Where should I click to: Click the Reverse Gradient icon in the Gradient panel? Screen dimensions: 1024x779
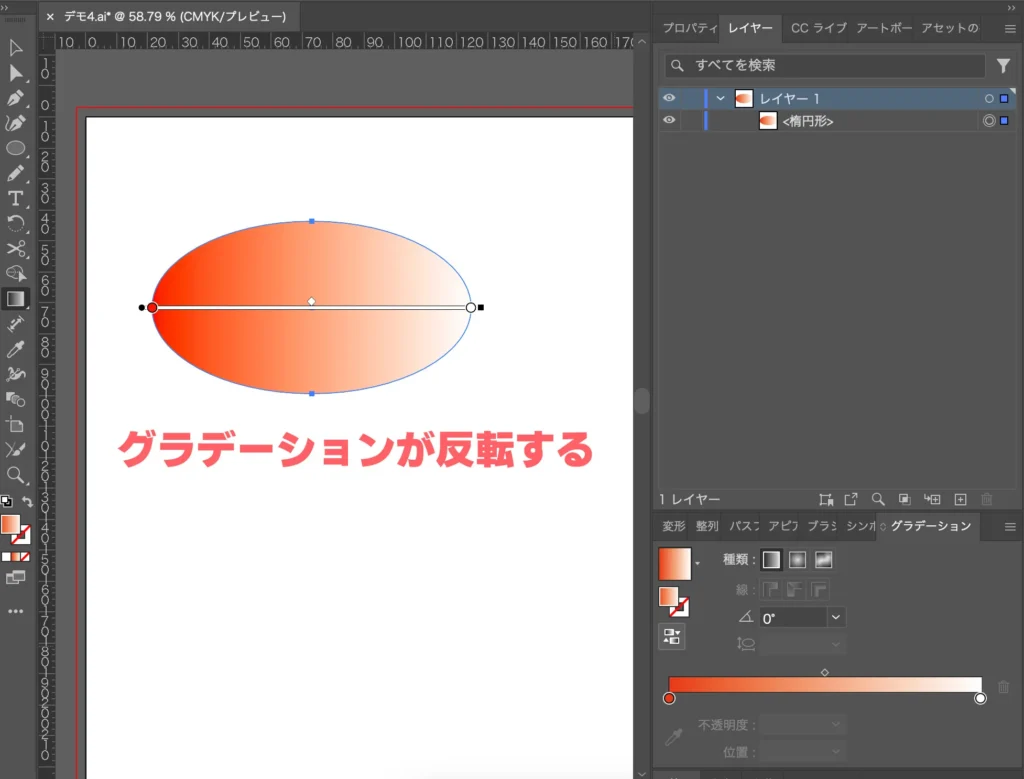671,637
